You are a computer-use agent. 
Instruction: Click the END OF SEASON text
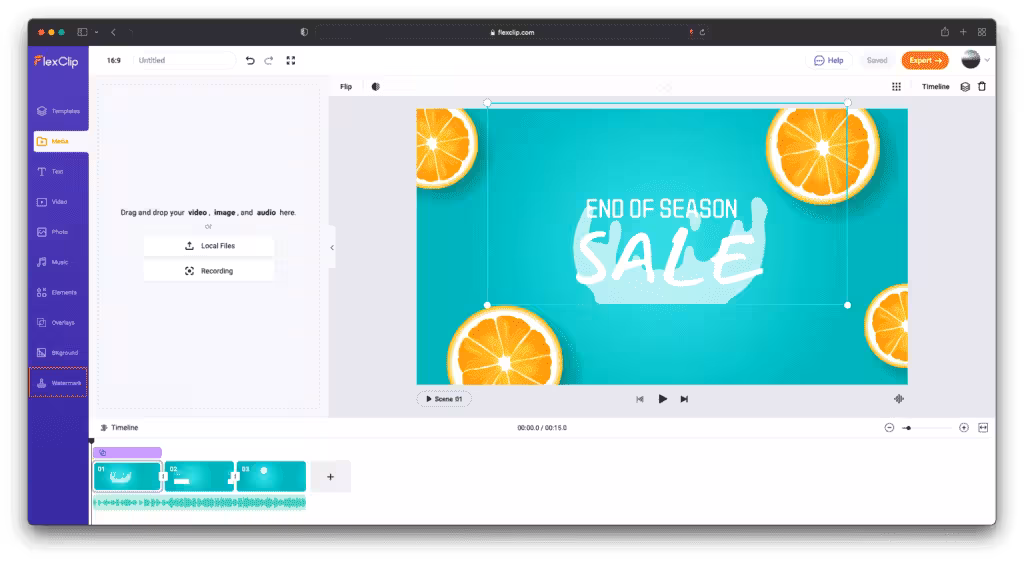click(x=661, y=209)
